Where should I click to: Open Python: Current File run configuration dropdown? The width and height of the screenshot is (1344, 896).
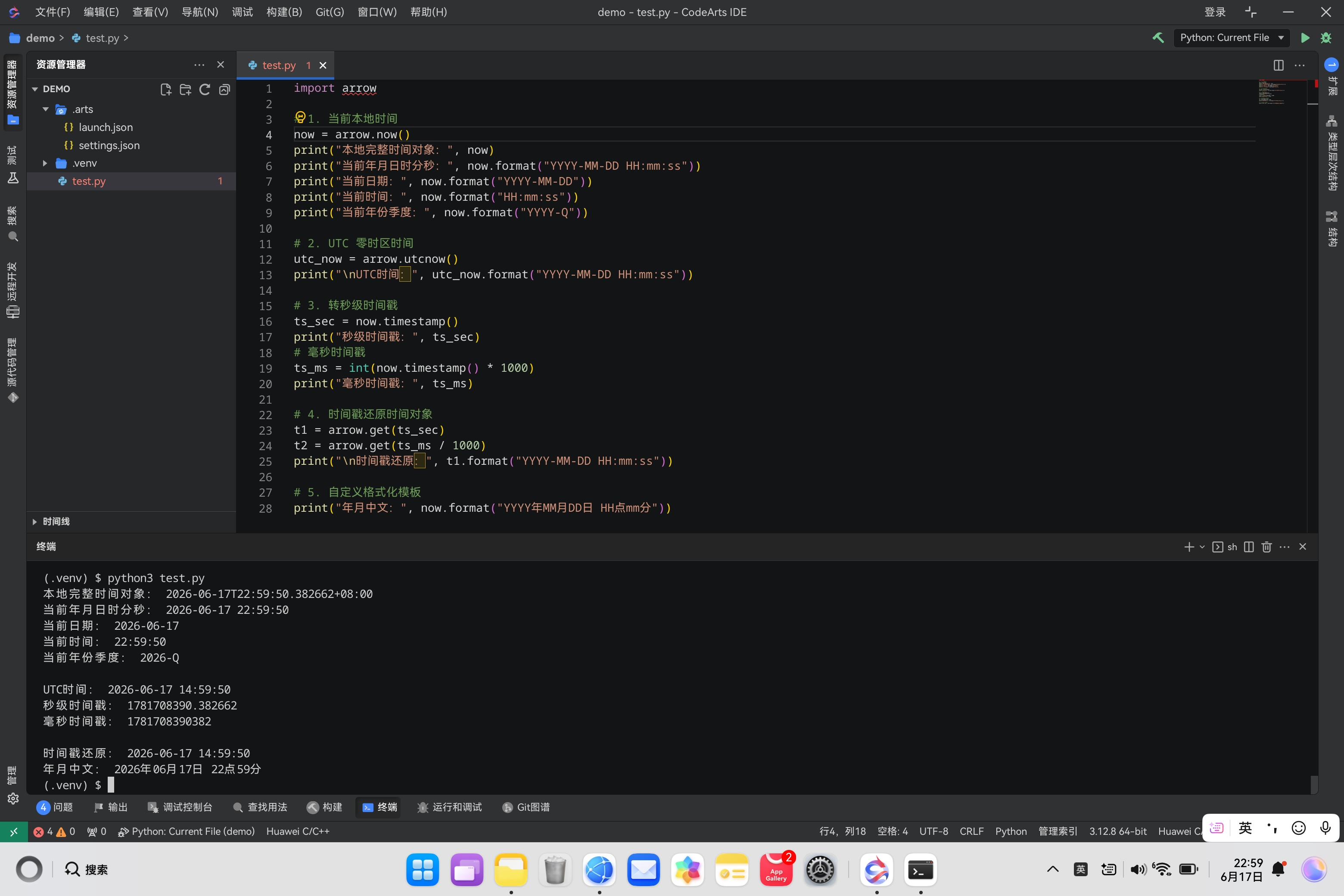(1232, 38)
